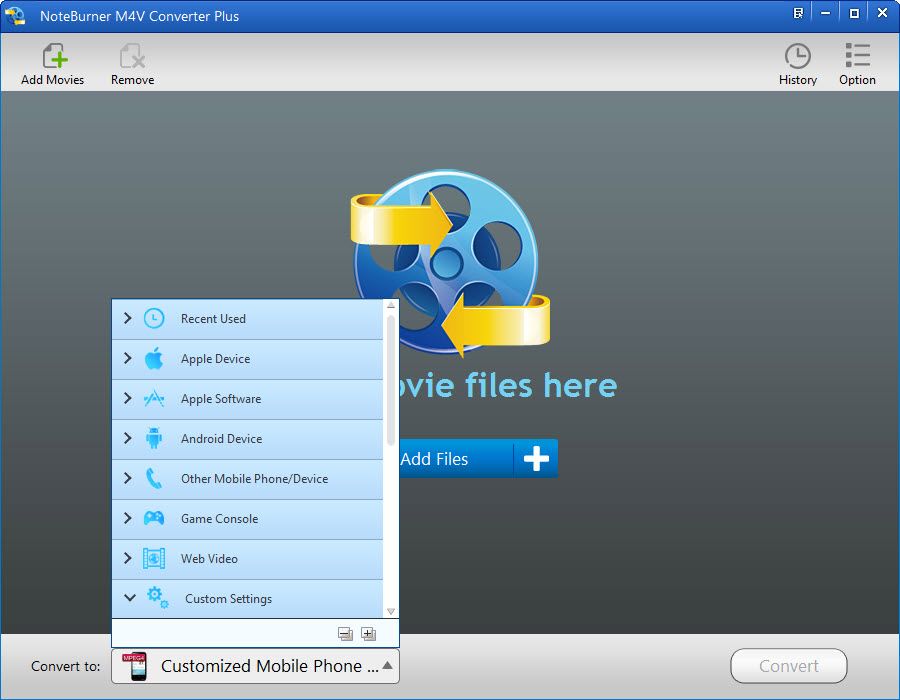900x700 pixels.
Task: Click Customized Mobile Phone profile selector
Action: 255,666
